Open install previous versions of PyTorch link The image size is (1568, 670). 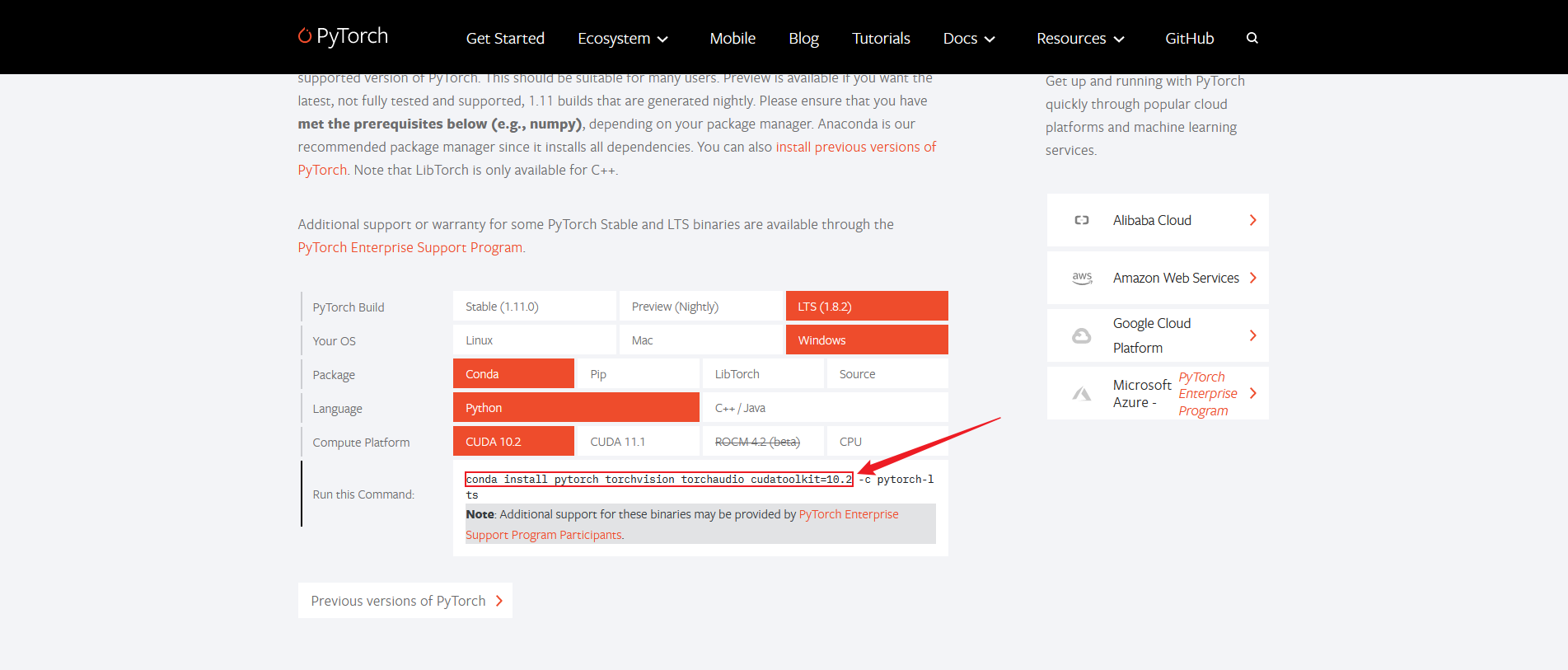[x=855, y=147]
